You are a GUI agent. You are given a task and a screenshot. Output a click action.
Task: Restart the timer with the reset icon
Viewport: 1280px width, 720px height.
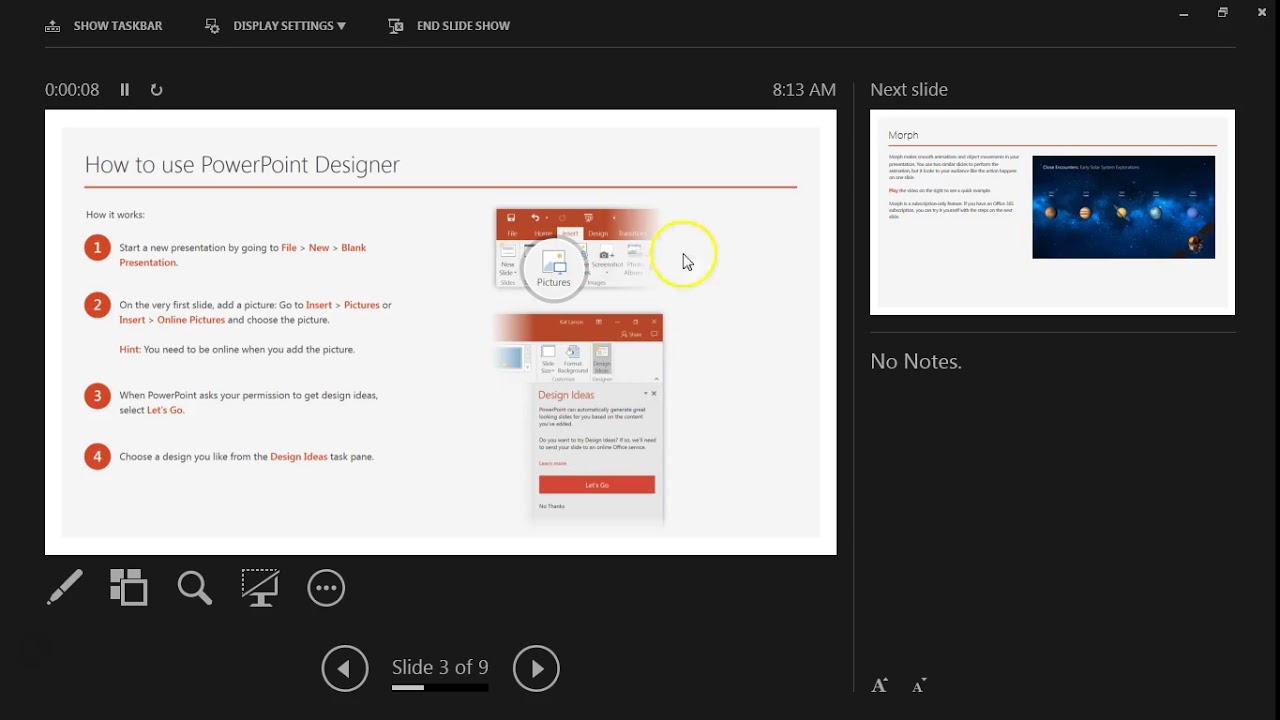[156, 89]
